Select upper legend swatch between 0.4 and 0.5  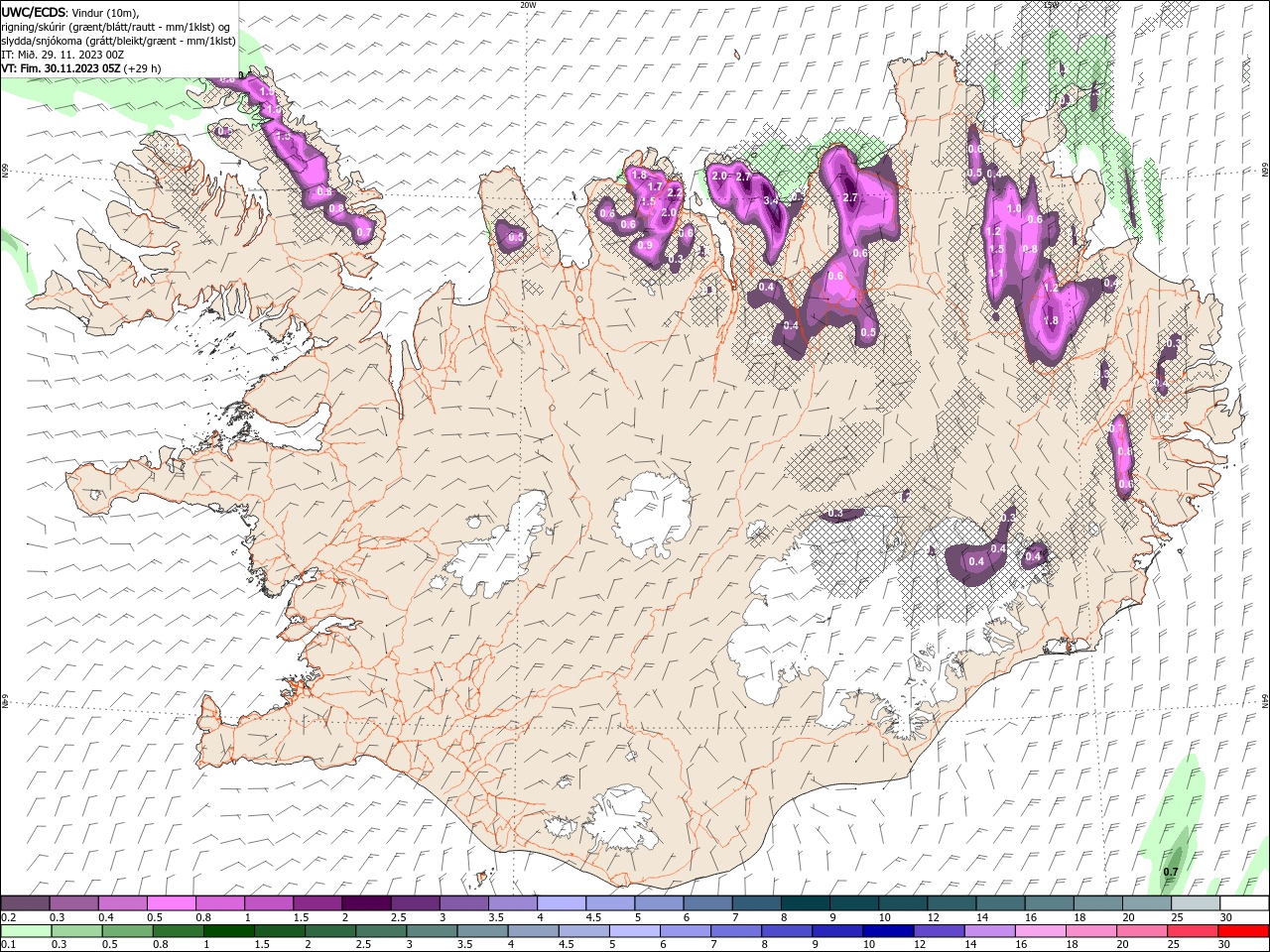point(123,903)
